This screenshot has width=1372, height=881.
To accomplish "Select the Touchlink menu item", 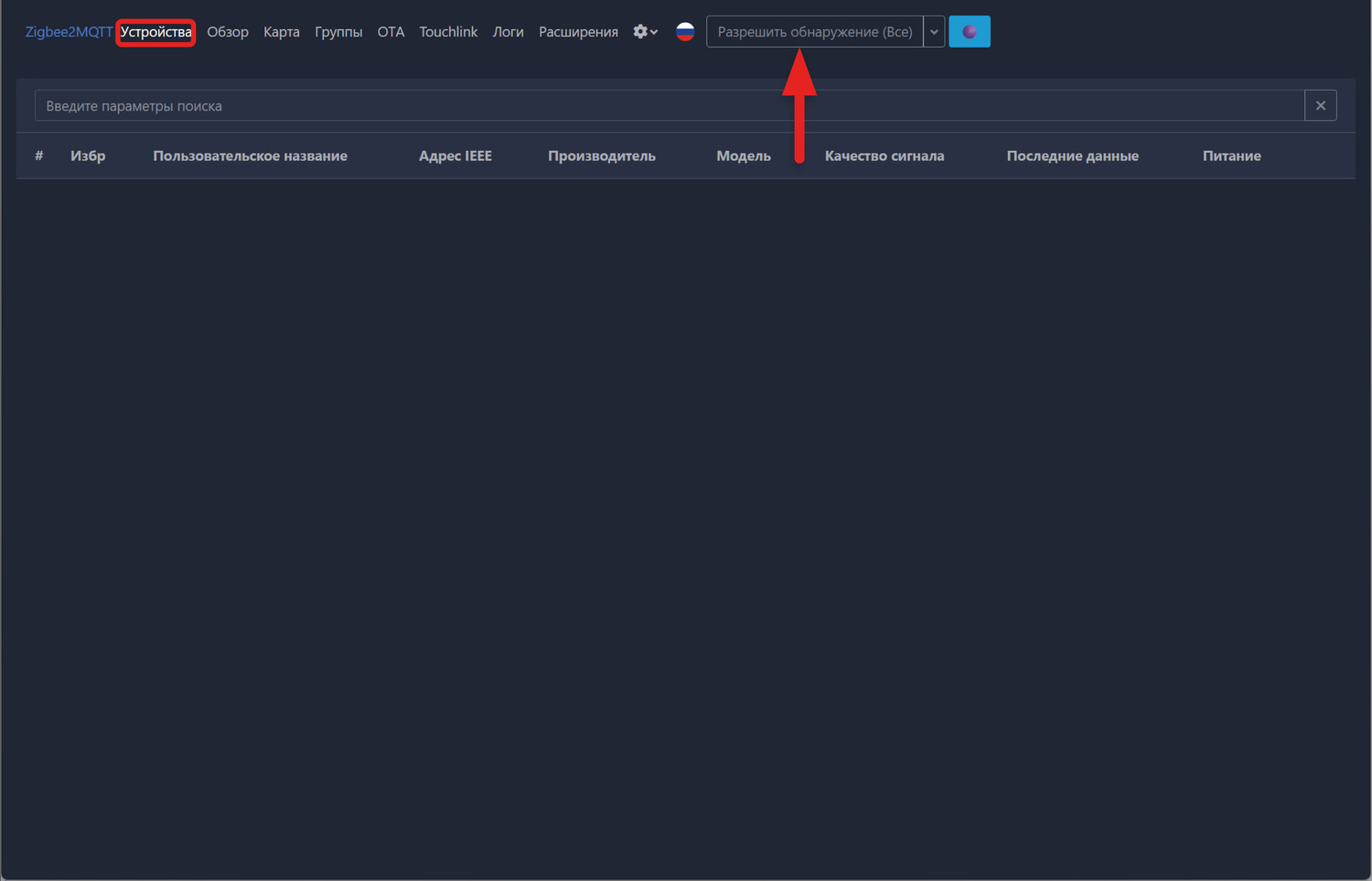I will 448,32.
